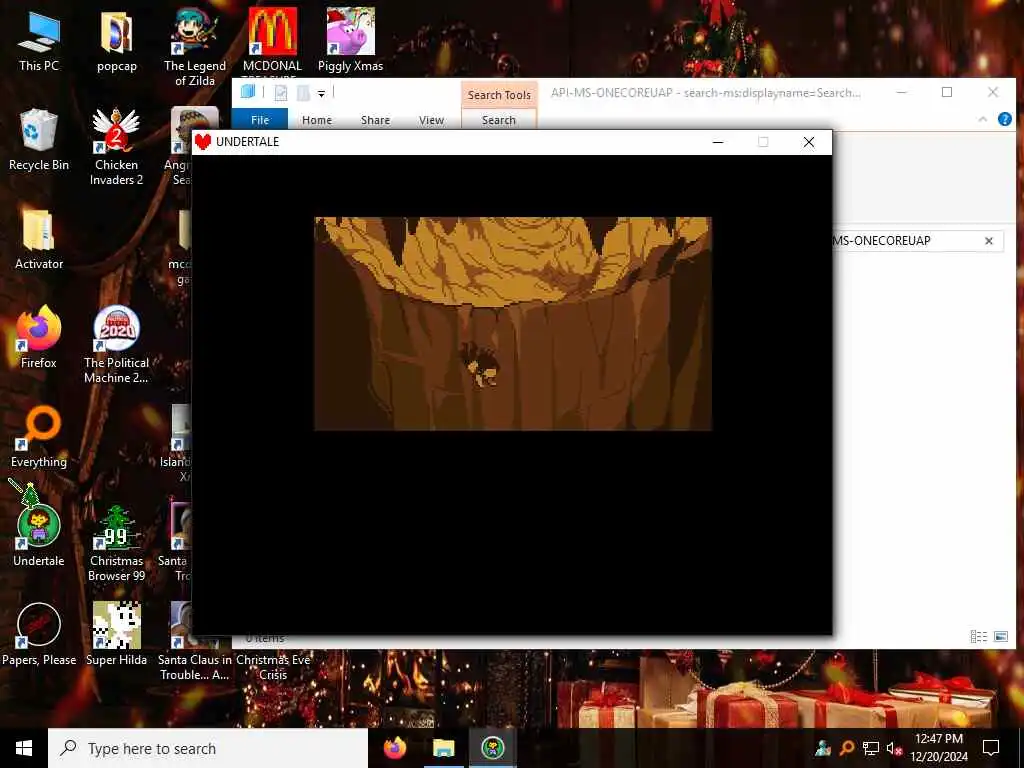The image size is (1024, 768).
Task: Launch Firefox from the desktop
Action: point(39,338)
